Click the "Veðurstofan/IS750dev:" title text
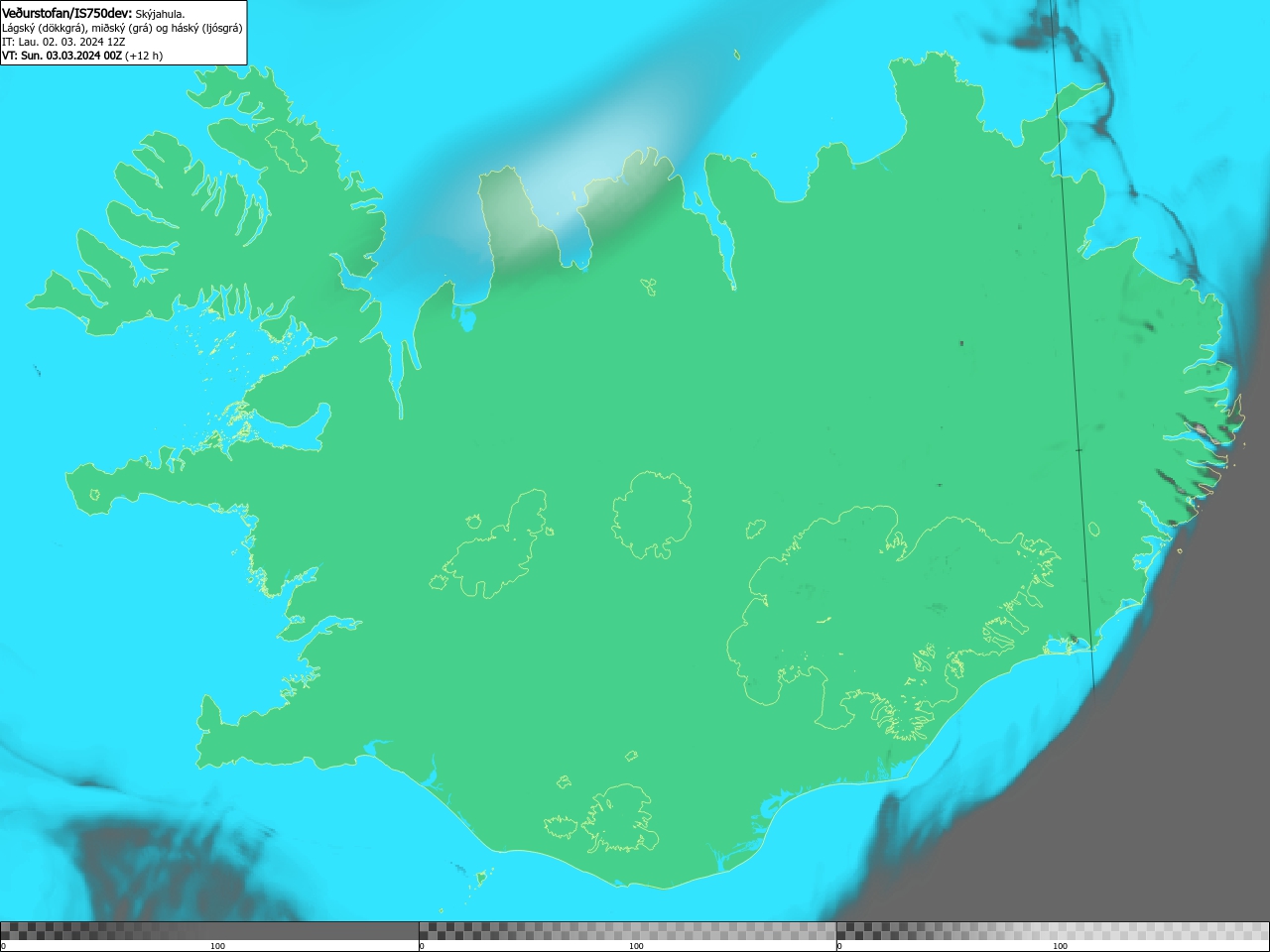Viewport: 1270px width, 952px height. pyautogui.click(x=66, y=13)
